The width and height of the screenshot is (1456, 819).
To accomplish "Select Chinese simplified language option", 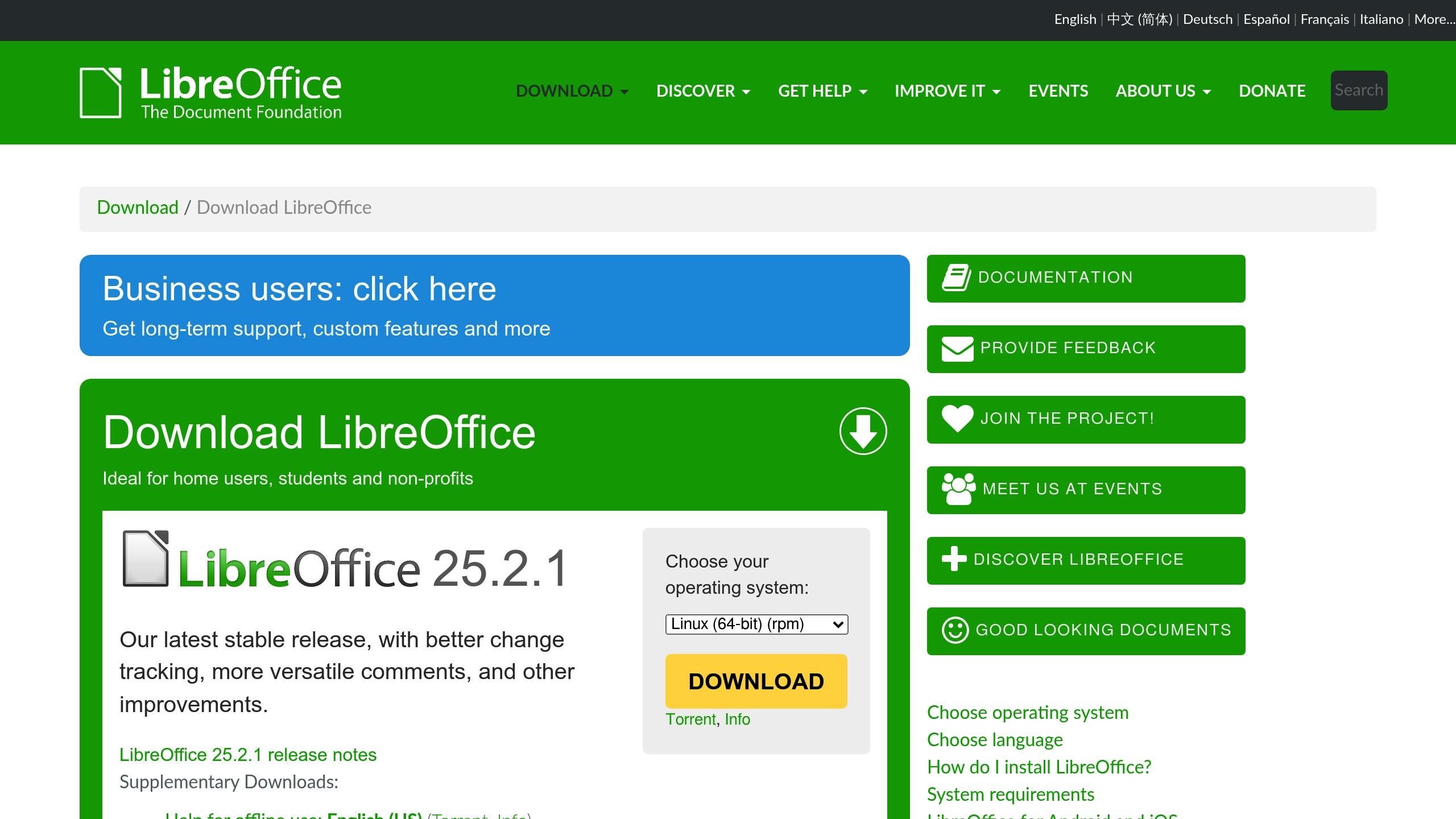I will 1140,19.
